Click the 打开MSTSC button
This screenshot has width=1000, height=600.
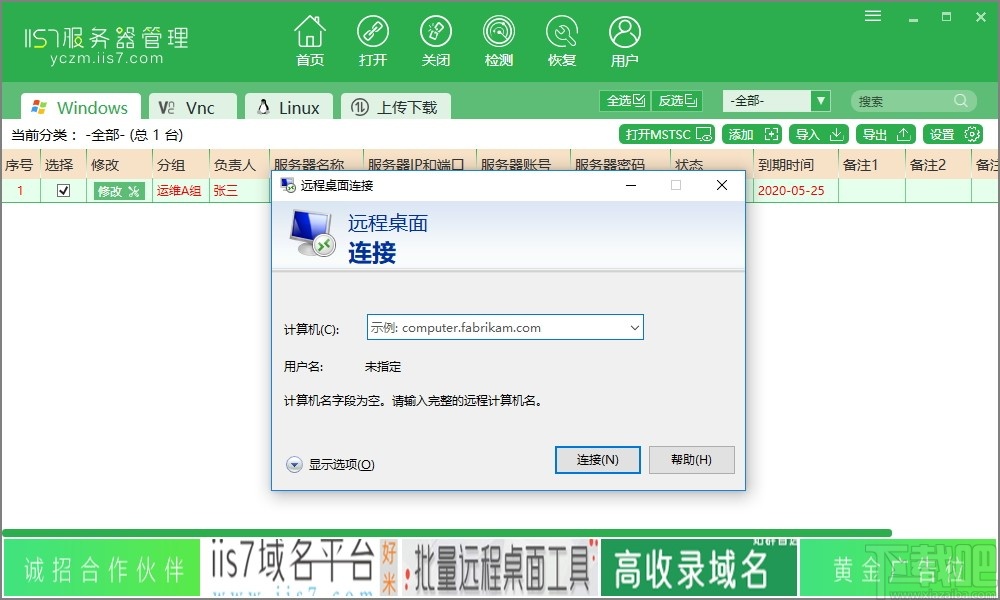click(x=666, y=133)
